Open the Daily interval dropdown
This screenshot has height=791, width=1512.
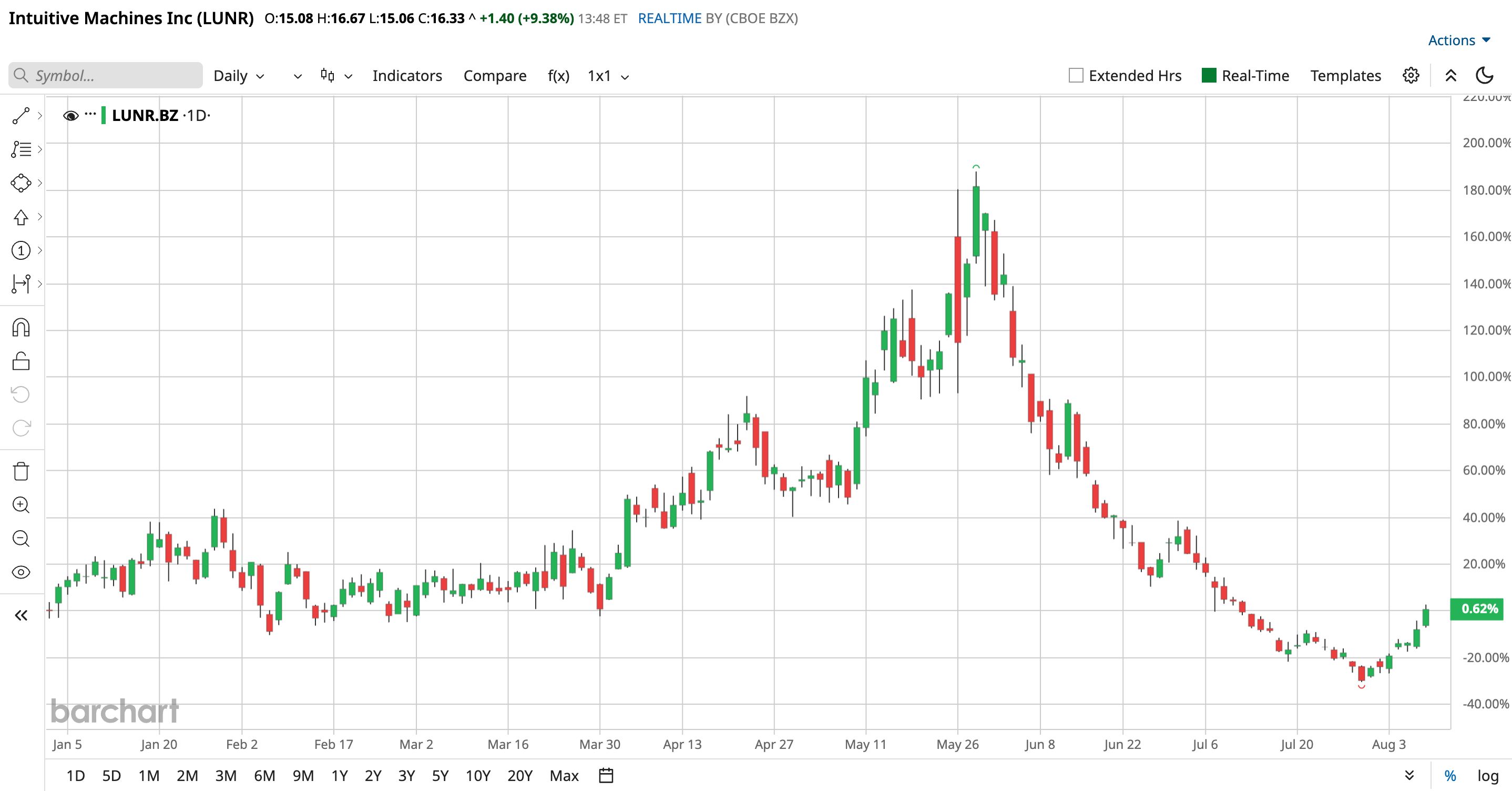coord(239,76)
